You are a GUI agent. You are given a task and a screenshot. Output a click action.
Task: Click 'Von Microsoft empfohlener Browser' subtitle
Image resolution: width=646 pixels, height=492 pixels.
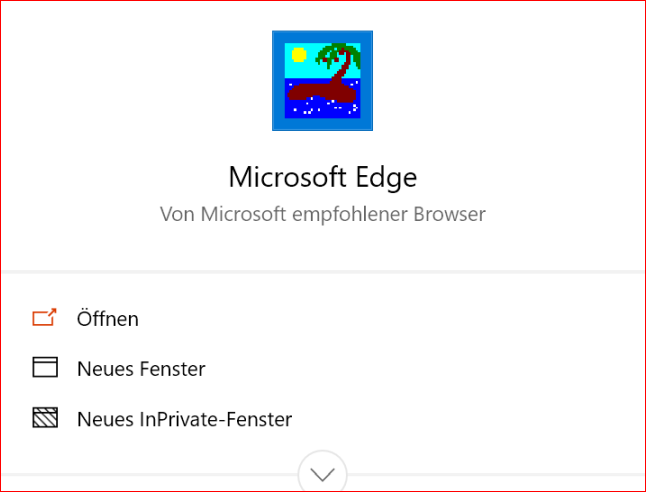point(323,214)
